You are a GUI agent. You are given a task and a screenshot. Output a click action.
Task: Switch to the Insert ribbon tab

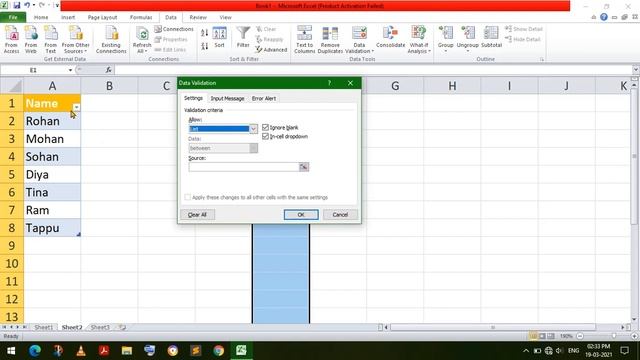[68, 18]
